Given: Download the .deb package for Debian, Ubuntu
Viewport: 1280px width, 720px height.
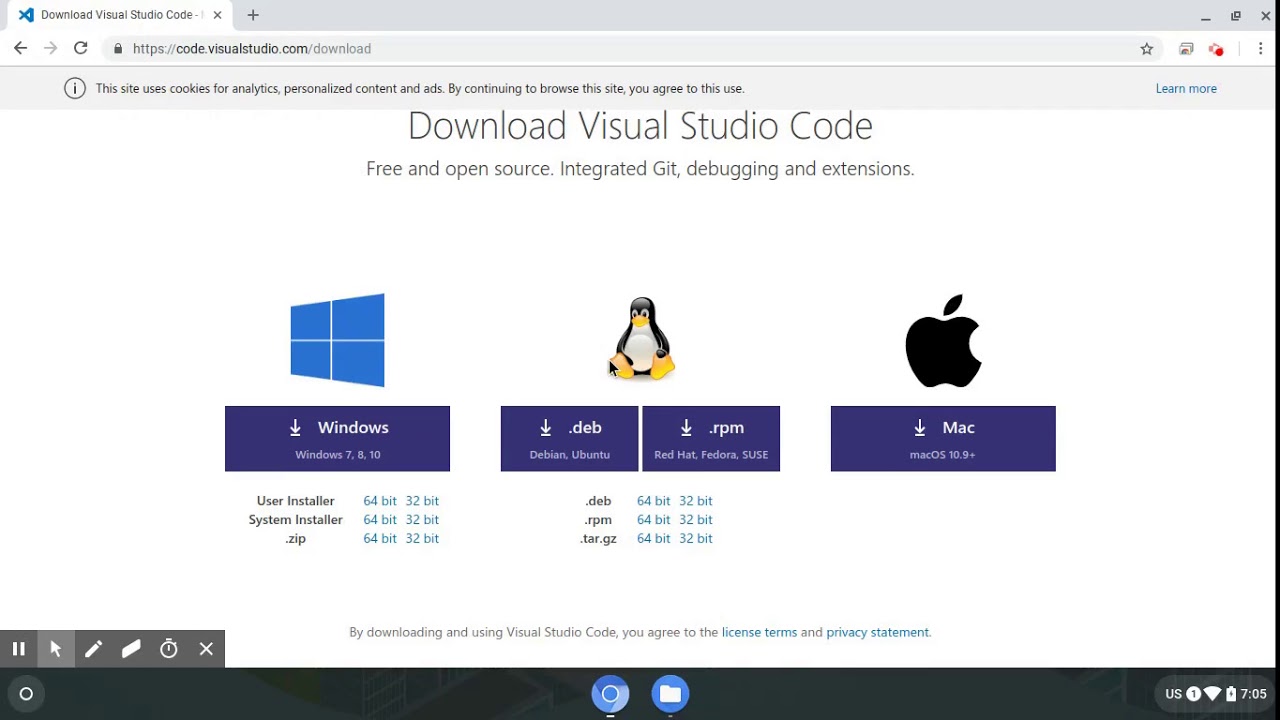Looking at the screenshot, I should tap(569, 439).
